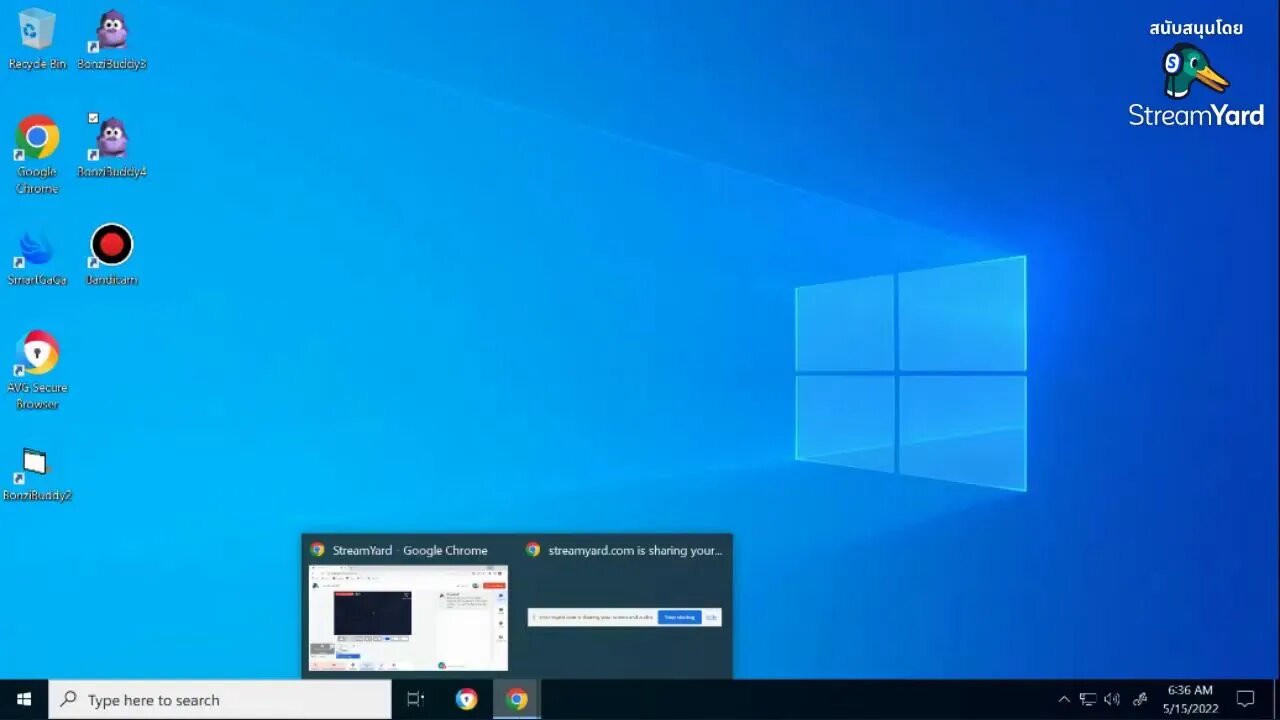The height and width of the screenshot is (720, 1280).
Task: Open Task View from the taskbar
Action: (x=415, y=700)
